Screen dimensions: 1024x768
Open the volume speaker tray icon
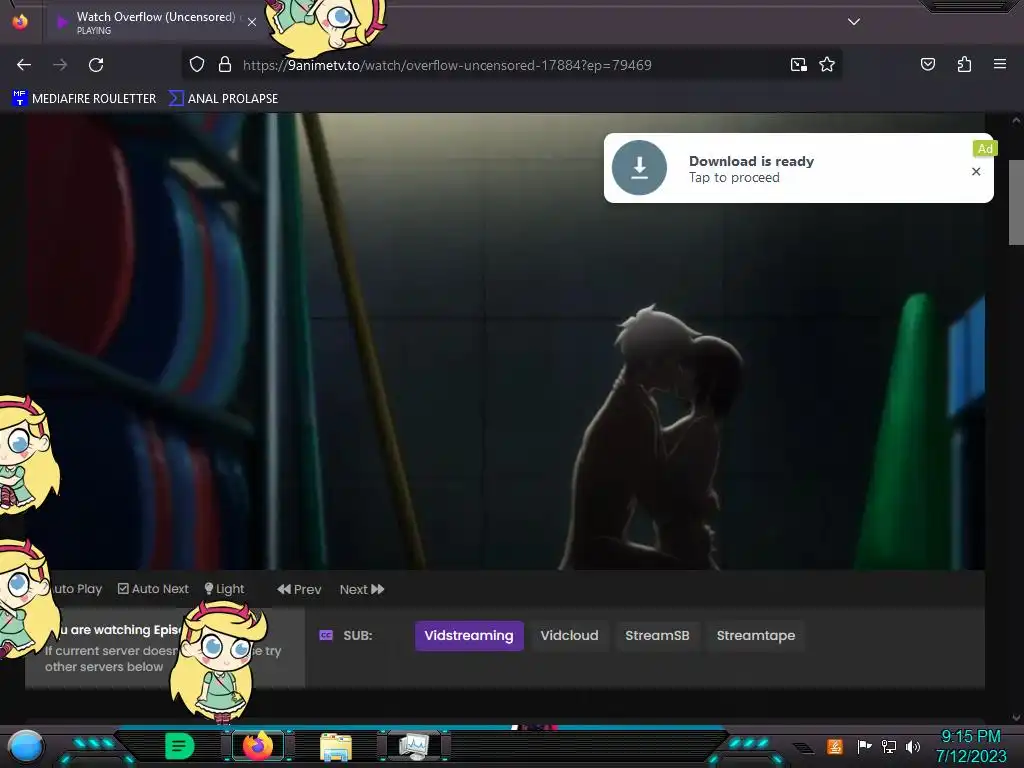(913, 746)
